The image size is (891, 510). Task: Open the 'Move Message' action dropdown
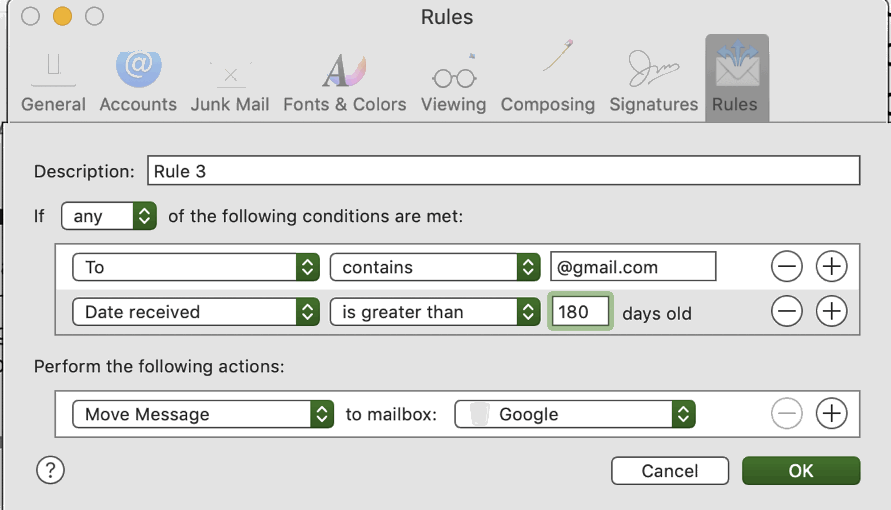click(203, 414)
